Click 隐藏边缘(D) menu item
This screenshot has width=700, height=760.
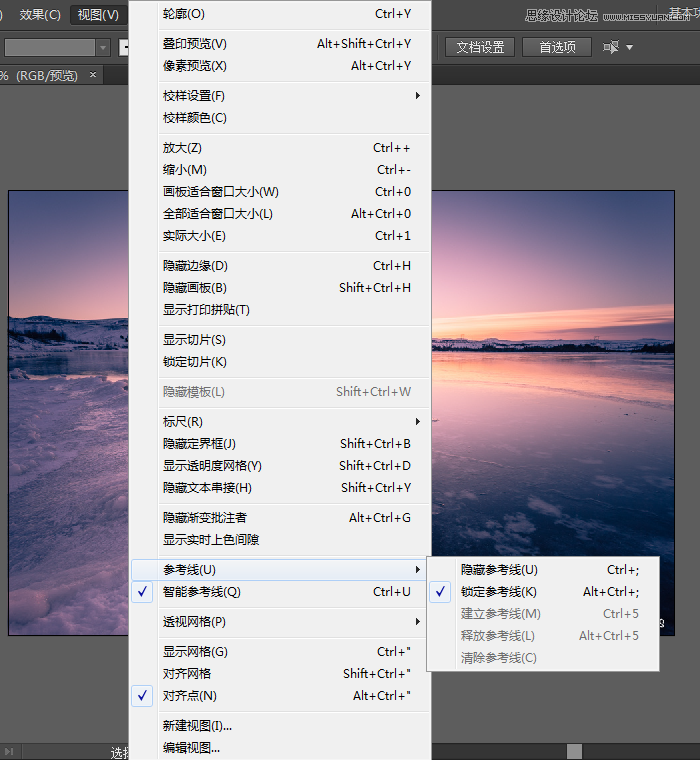[x=281, y=266]
